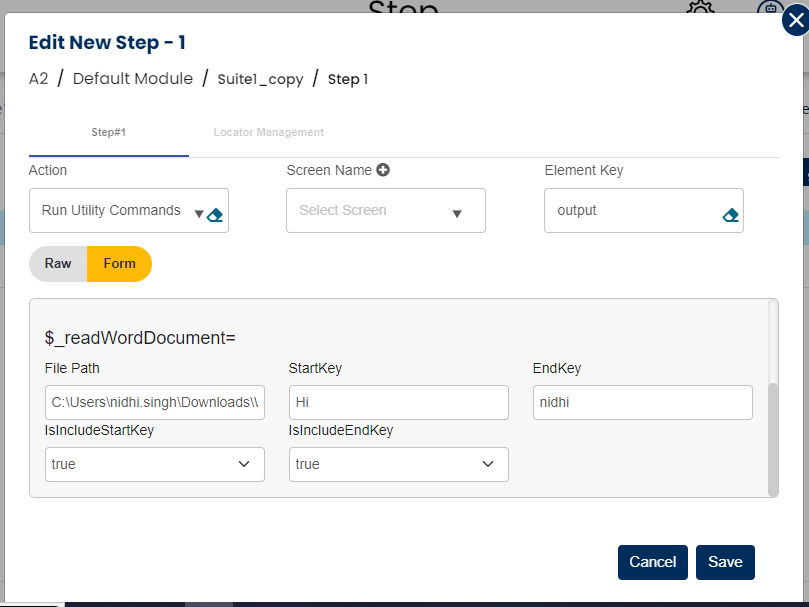Open the IsIncludeEndKey dropdown
The image size is (809, 607).
click(x=398, y=464)
